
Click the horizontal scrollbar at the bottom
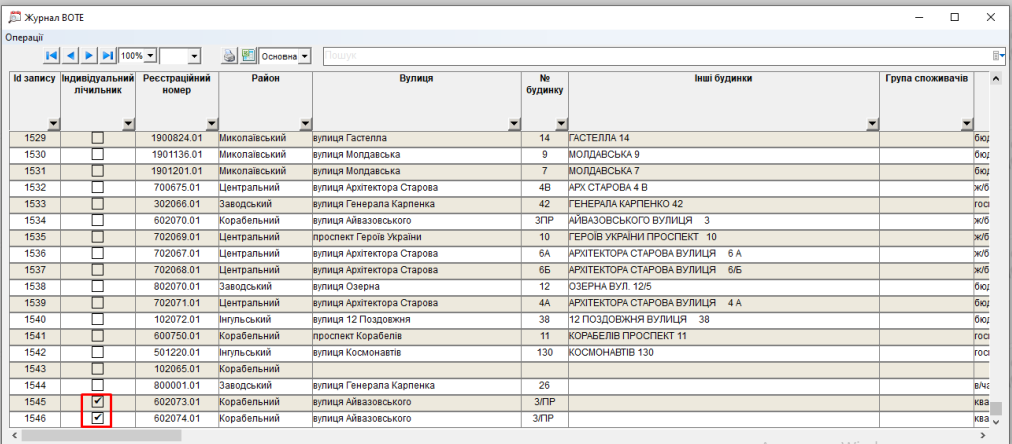(x=500, y=436)
